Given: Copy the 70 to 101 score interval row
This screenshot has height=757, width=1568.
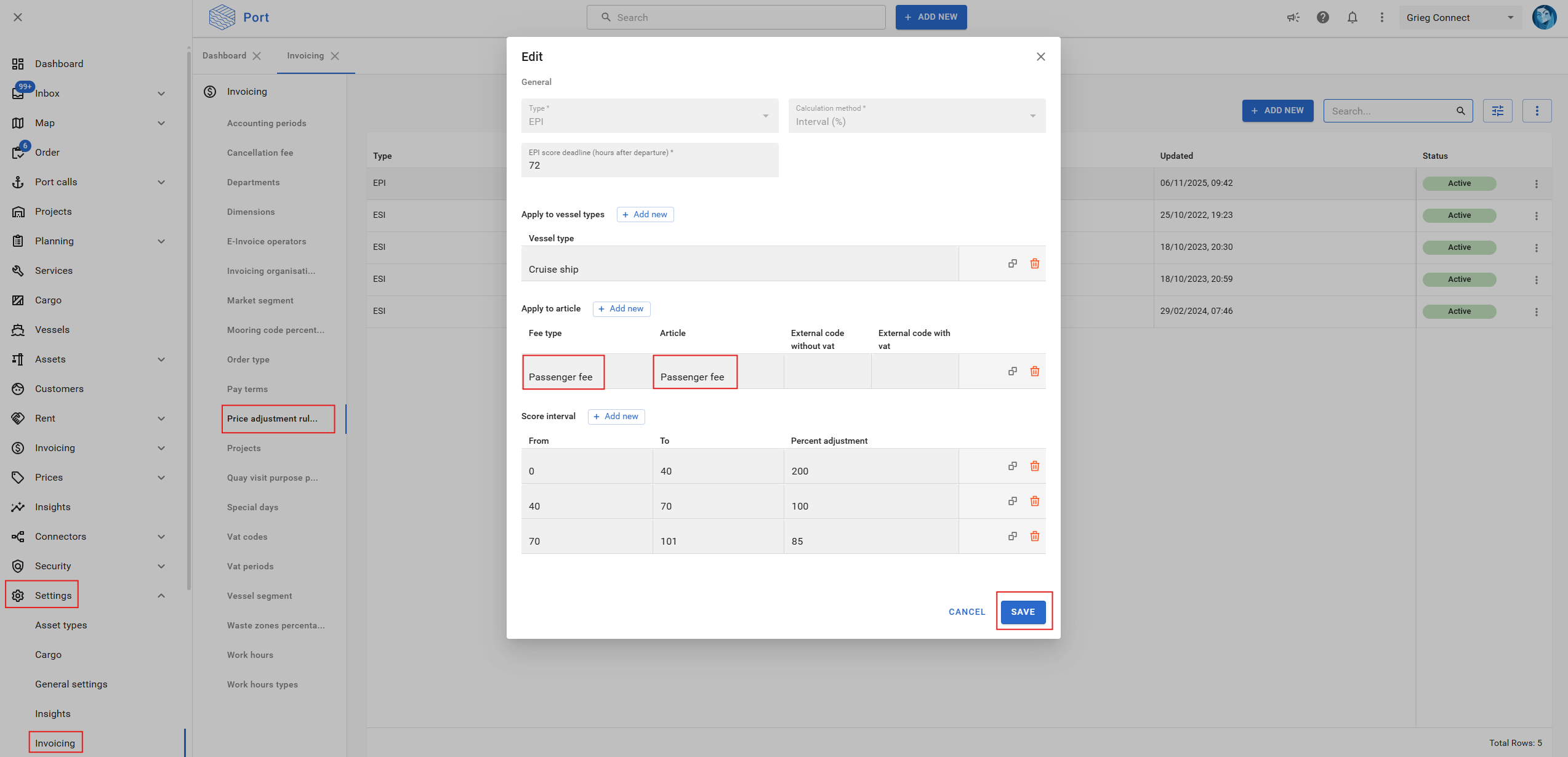Looking at the screenshot, I should tap(1012, 536).
